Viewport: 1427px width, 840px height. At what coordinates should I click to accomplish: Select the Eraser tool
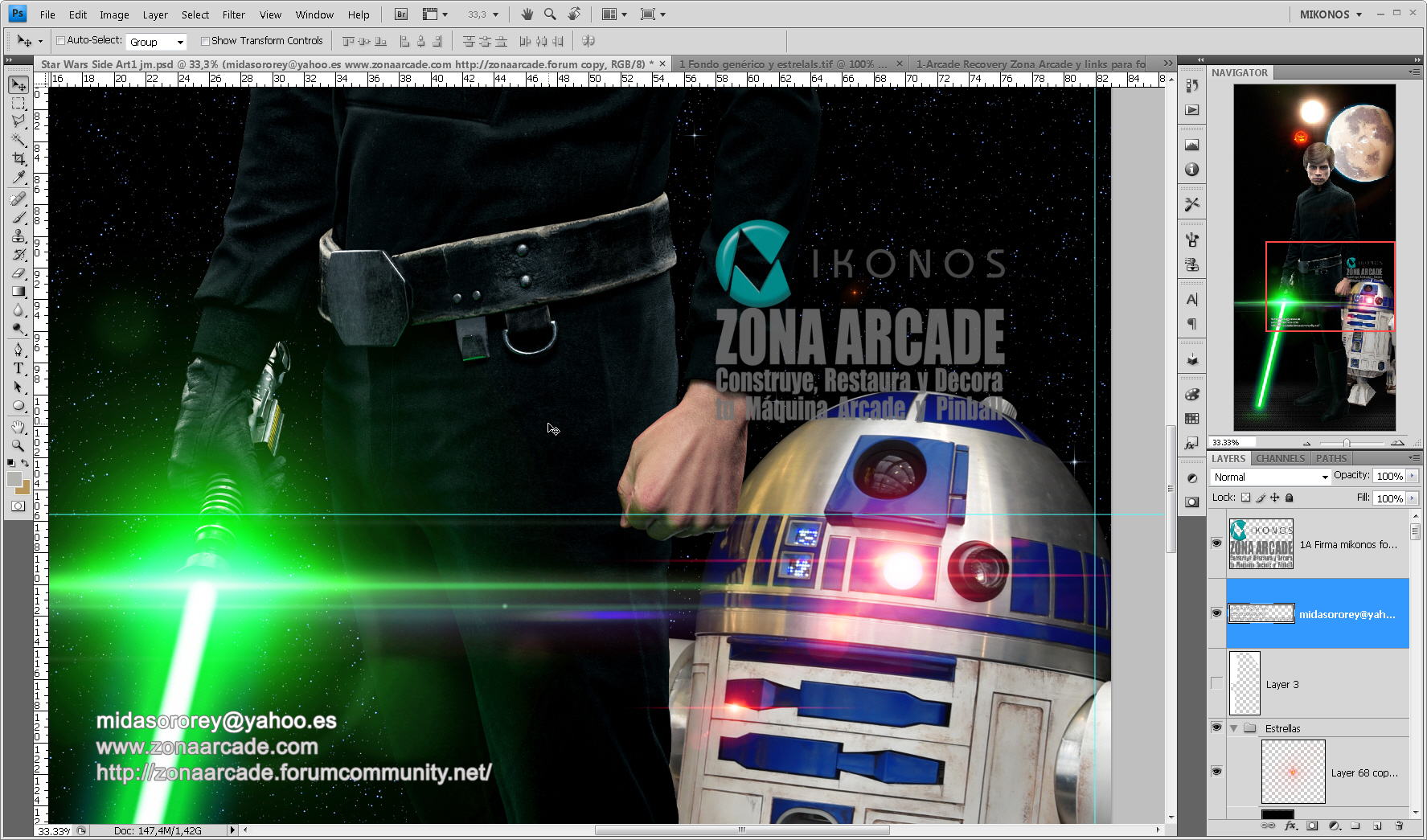tap(18, 273)
